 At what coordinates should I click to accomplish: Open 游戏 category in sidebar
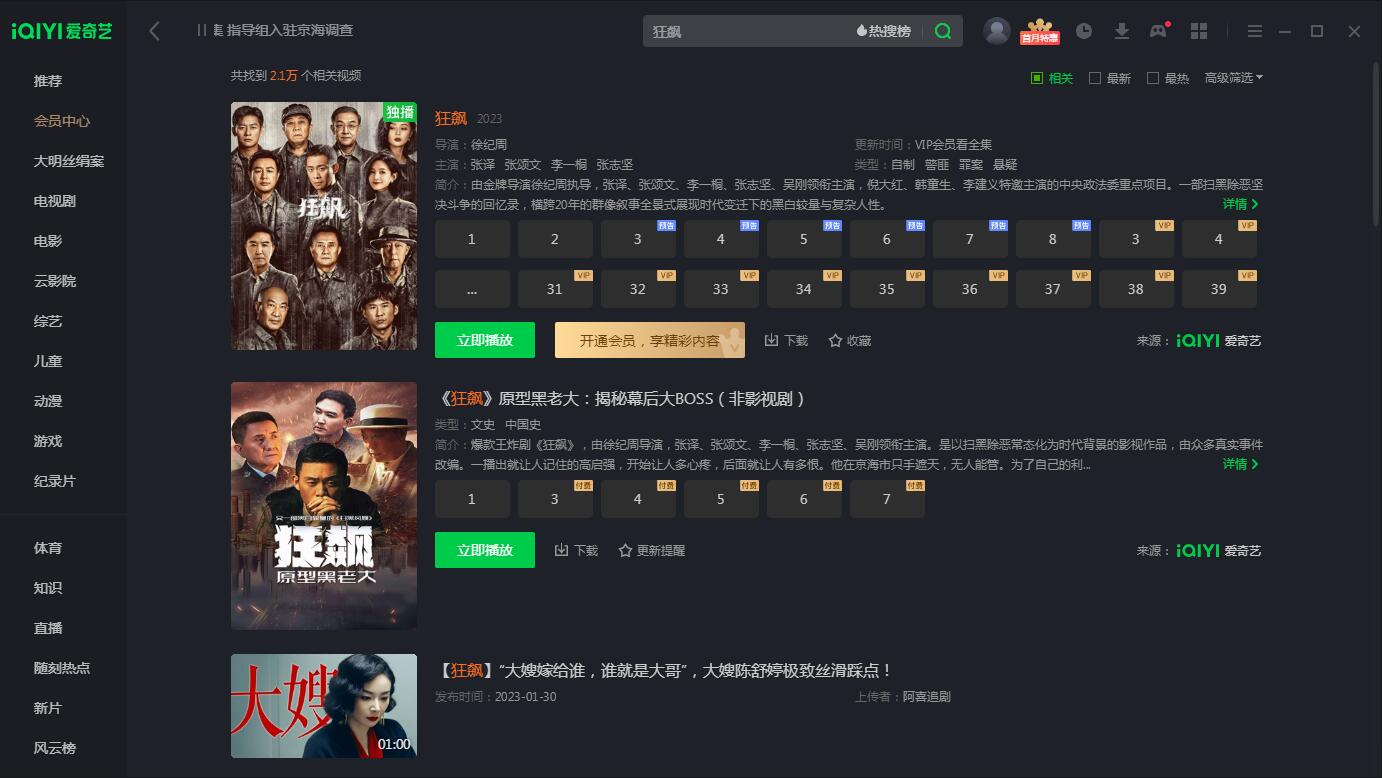48,441
